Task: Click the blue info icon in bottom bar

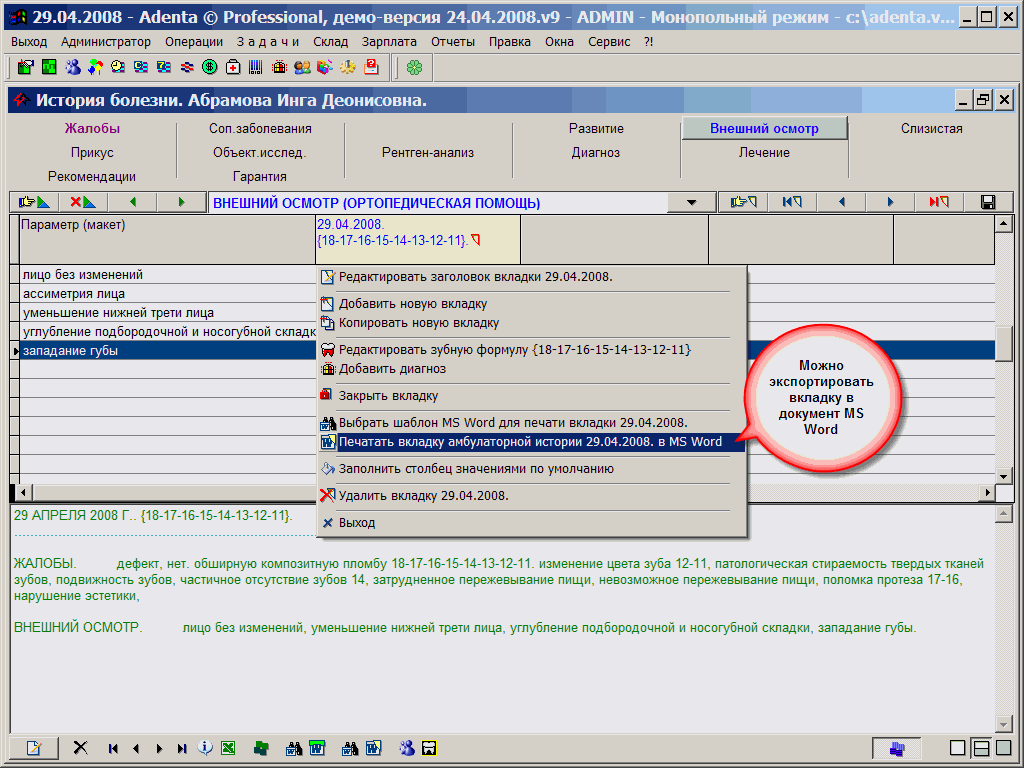Action: coord(206,748)
